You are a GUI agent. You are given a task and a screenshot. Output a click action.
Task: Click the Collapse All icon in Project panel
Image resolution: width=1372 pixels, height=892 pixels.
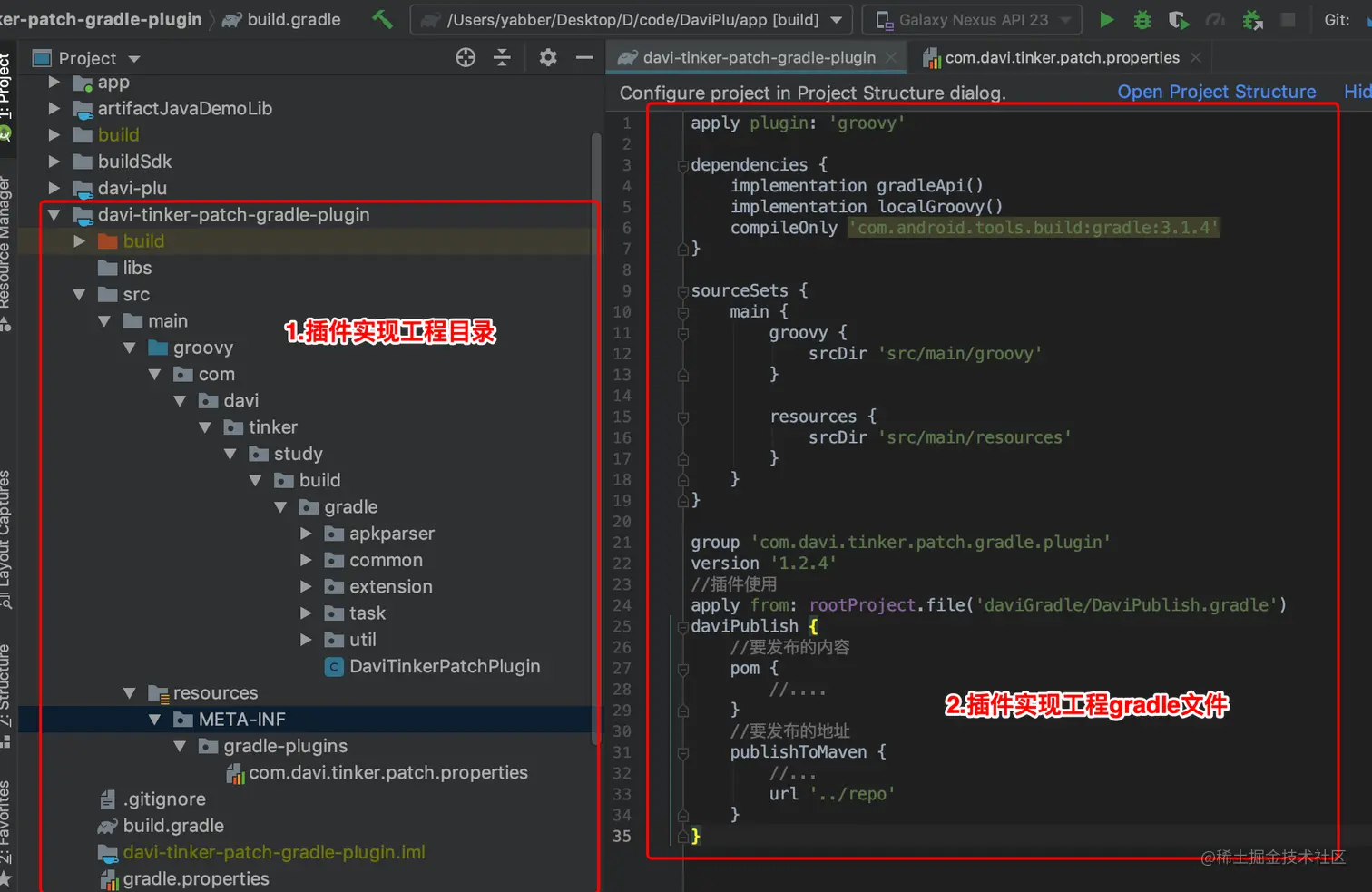pyautogui.click(x=502, y=58)
